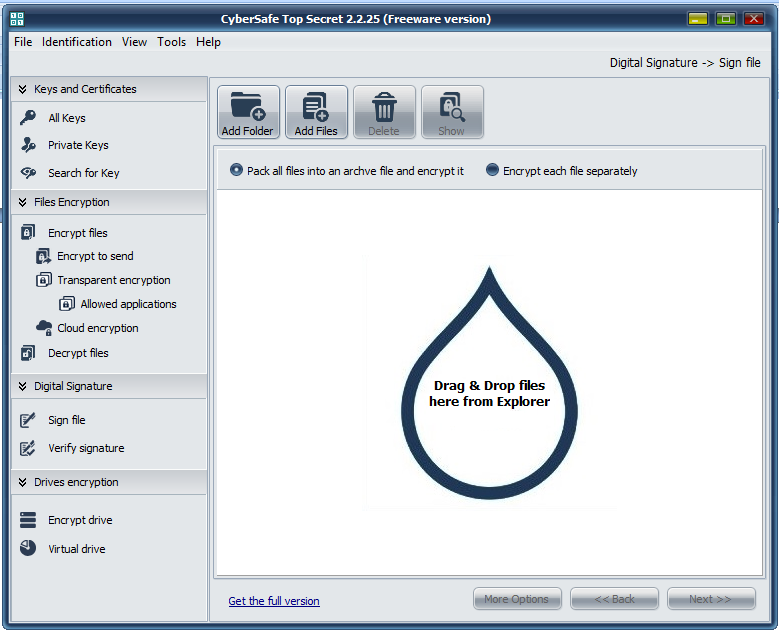779x631 pixels.
Task: Choose Verify signature in the sidebar
Action: 86,448
